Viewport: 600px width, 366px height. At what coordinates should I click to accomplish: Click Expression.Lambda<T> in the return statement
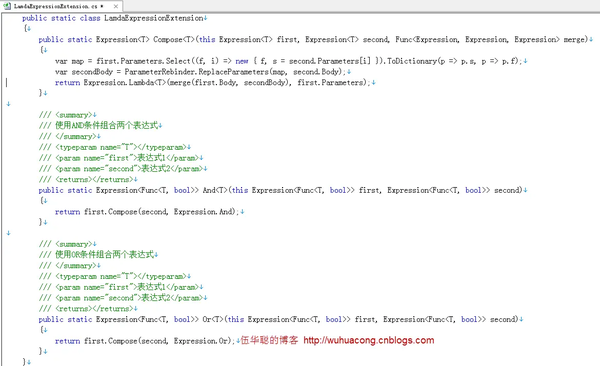coord(125,82)
